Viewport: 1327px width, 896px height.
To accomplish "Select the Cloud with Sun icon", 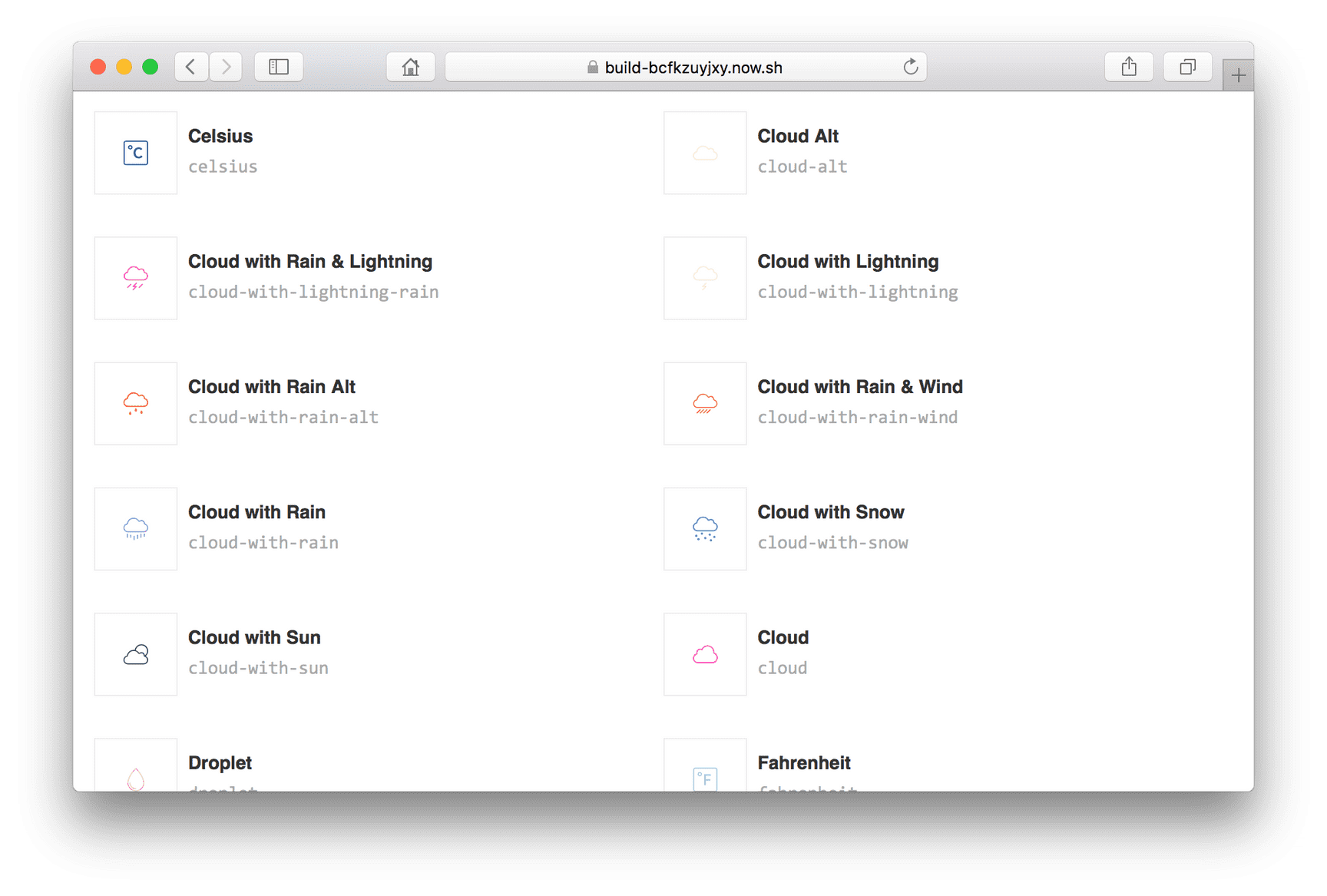I will coord(135,654).
